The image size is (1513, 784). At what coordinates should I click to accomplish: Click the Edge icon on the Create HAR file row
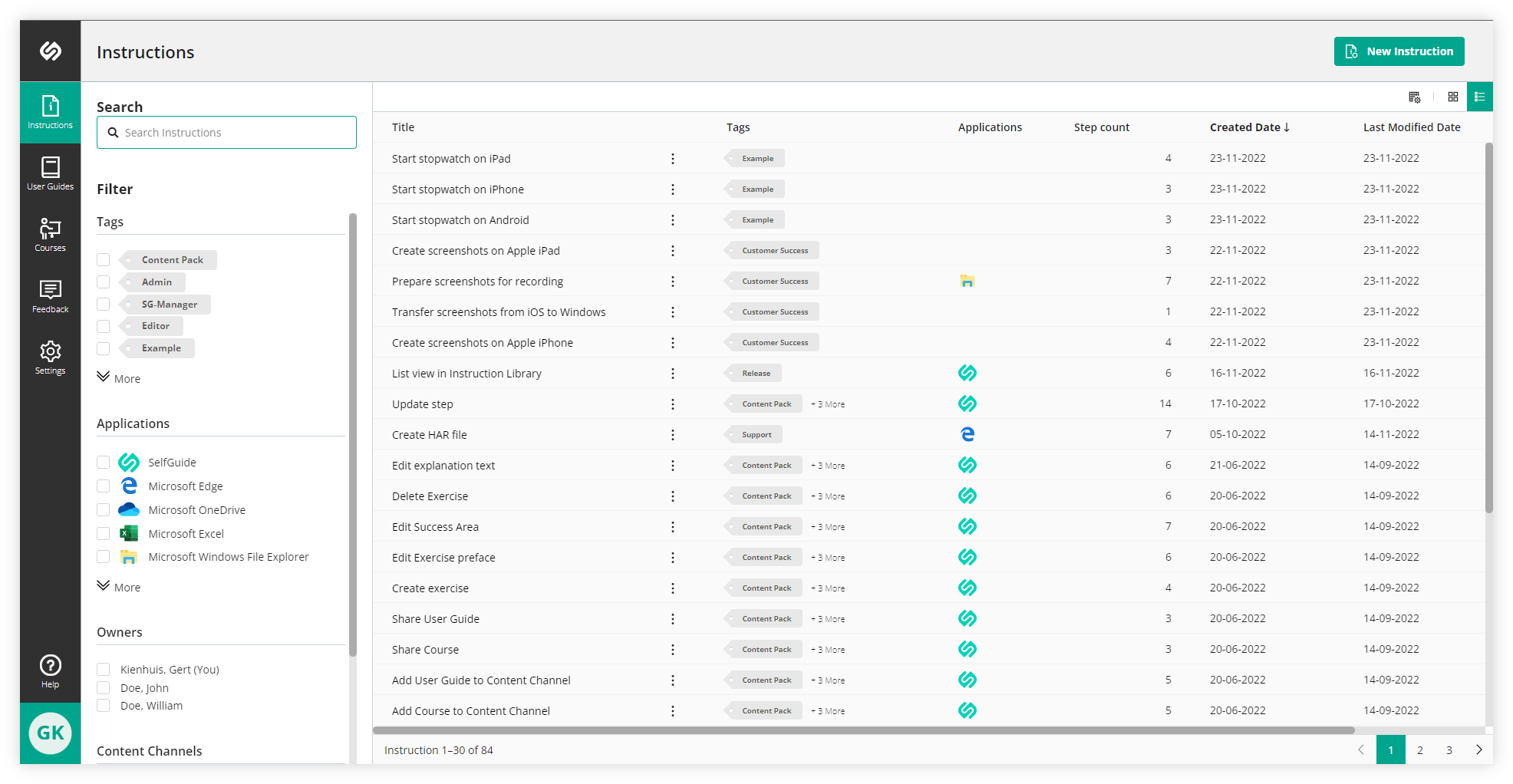point(967,433)
